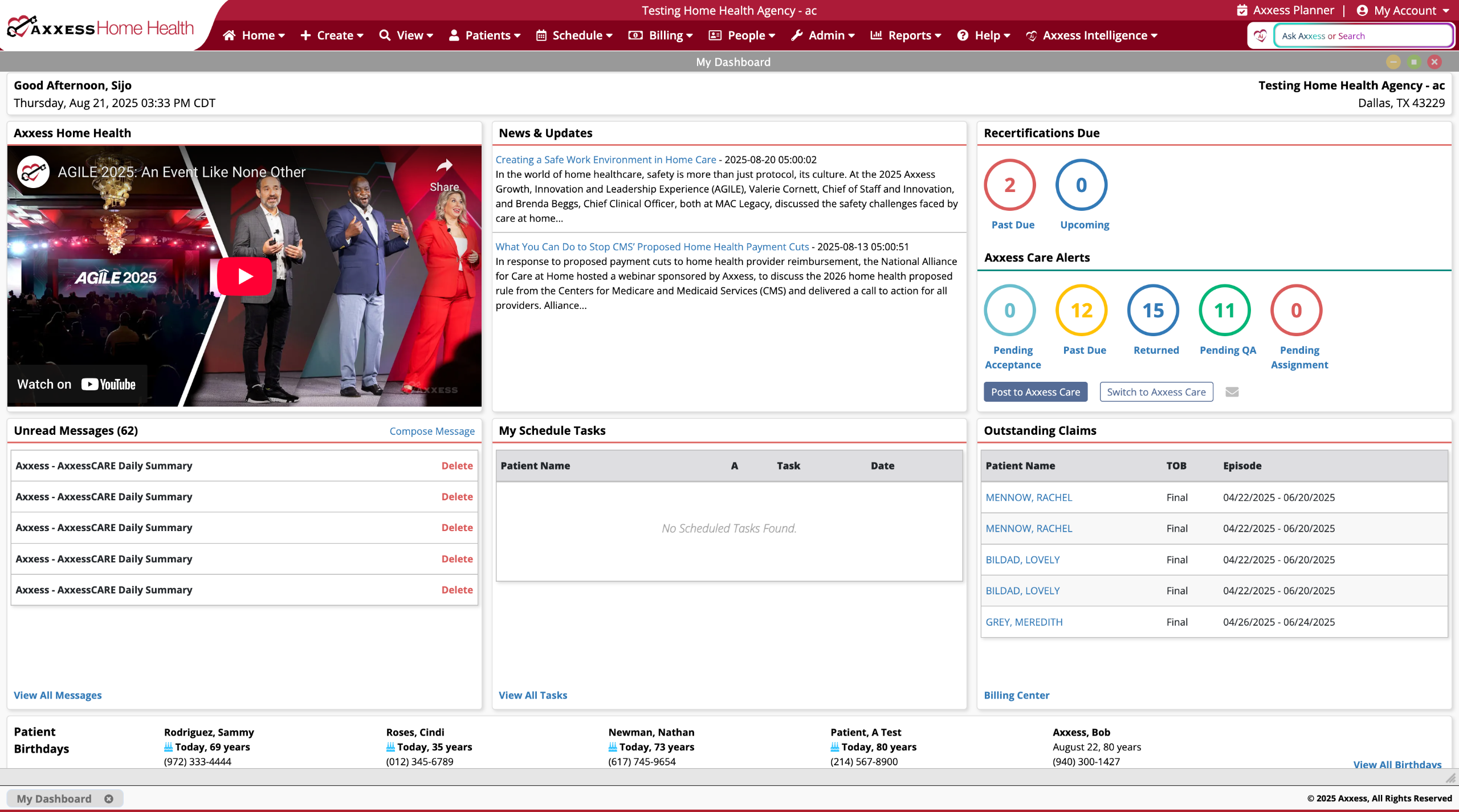
Task: Open View All Messages link
Action: 58,695
